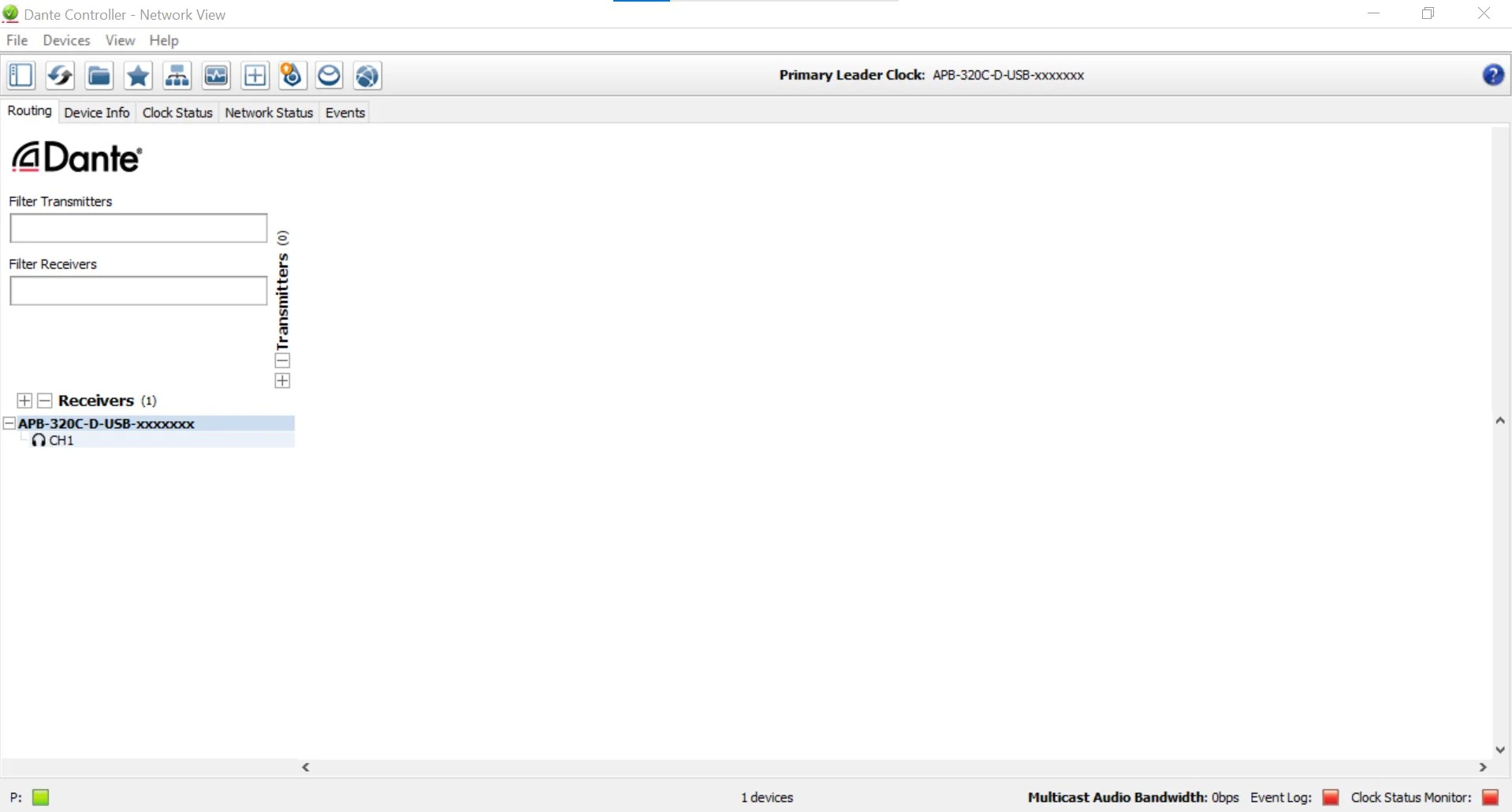Viewport: 1512px width, 812px height.
Task: Open the blue Help question mark
Action: (x=1492, y=75)
